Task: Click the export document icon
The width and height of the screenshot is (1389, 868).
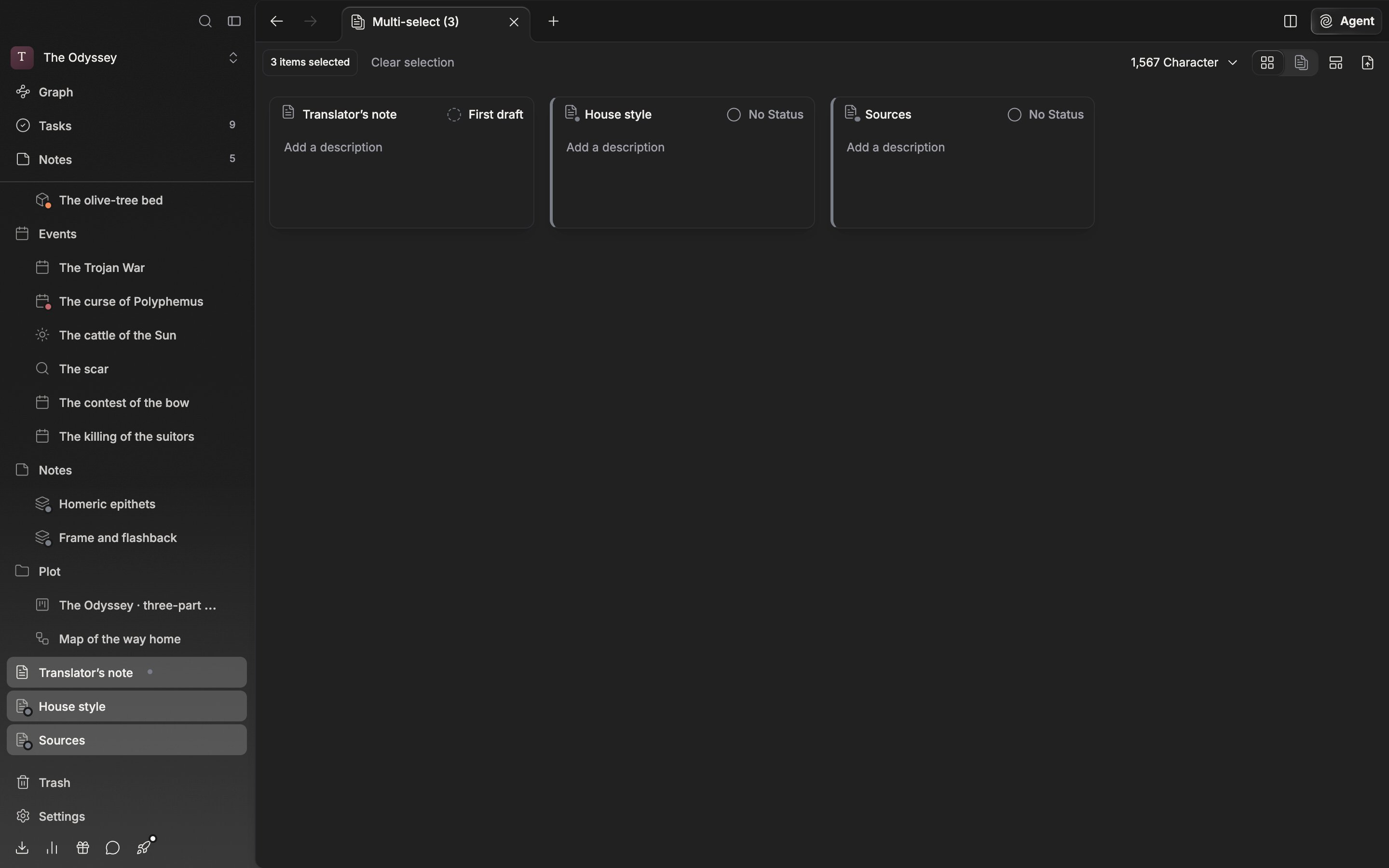Action: tap(1368, 63)
